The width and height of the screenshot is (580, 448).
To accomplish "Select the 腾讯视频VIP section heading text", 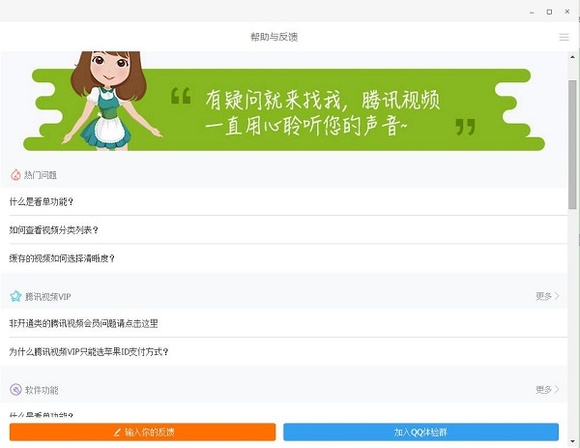I will point(48,297).
